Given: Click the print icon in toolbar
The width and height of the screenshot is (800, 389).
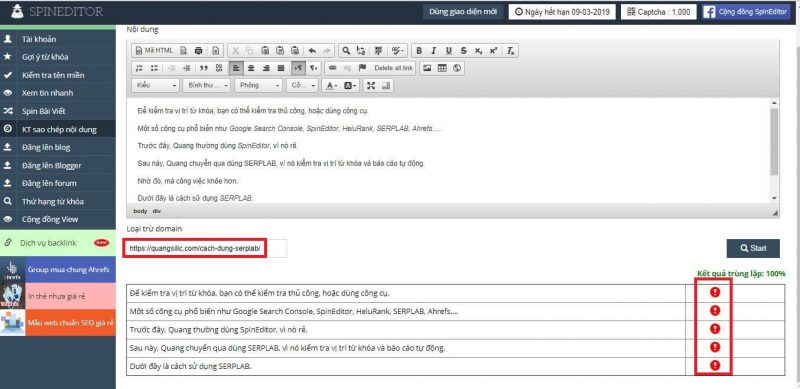Looking at the screenshot, I should [199, 51].
